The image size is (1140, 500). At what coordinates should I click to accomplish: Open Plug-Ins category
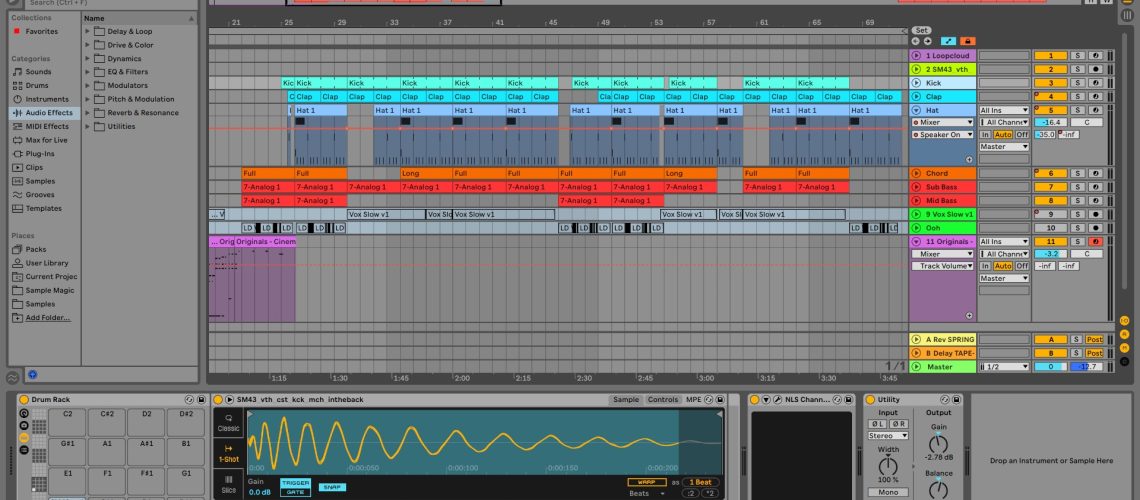click(x=40, y=154)
